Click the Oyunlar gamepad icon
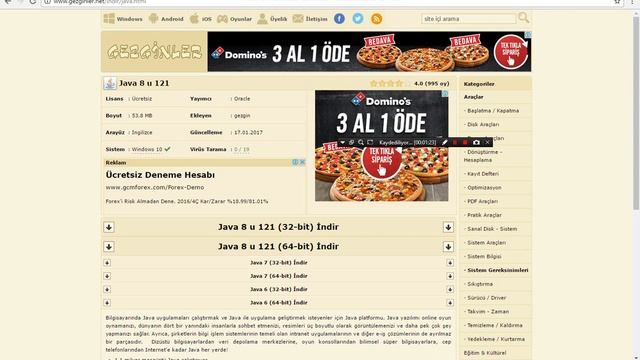 point(222,19)
